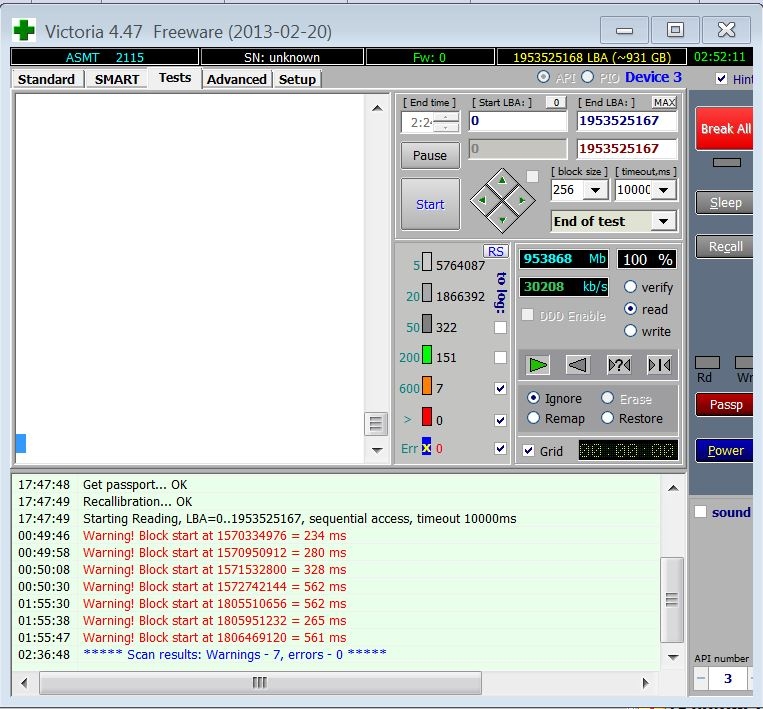The image size is (763, 709).
Task: Switch to the Setup tab
Action: point(297,79)
